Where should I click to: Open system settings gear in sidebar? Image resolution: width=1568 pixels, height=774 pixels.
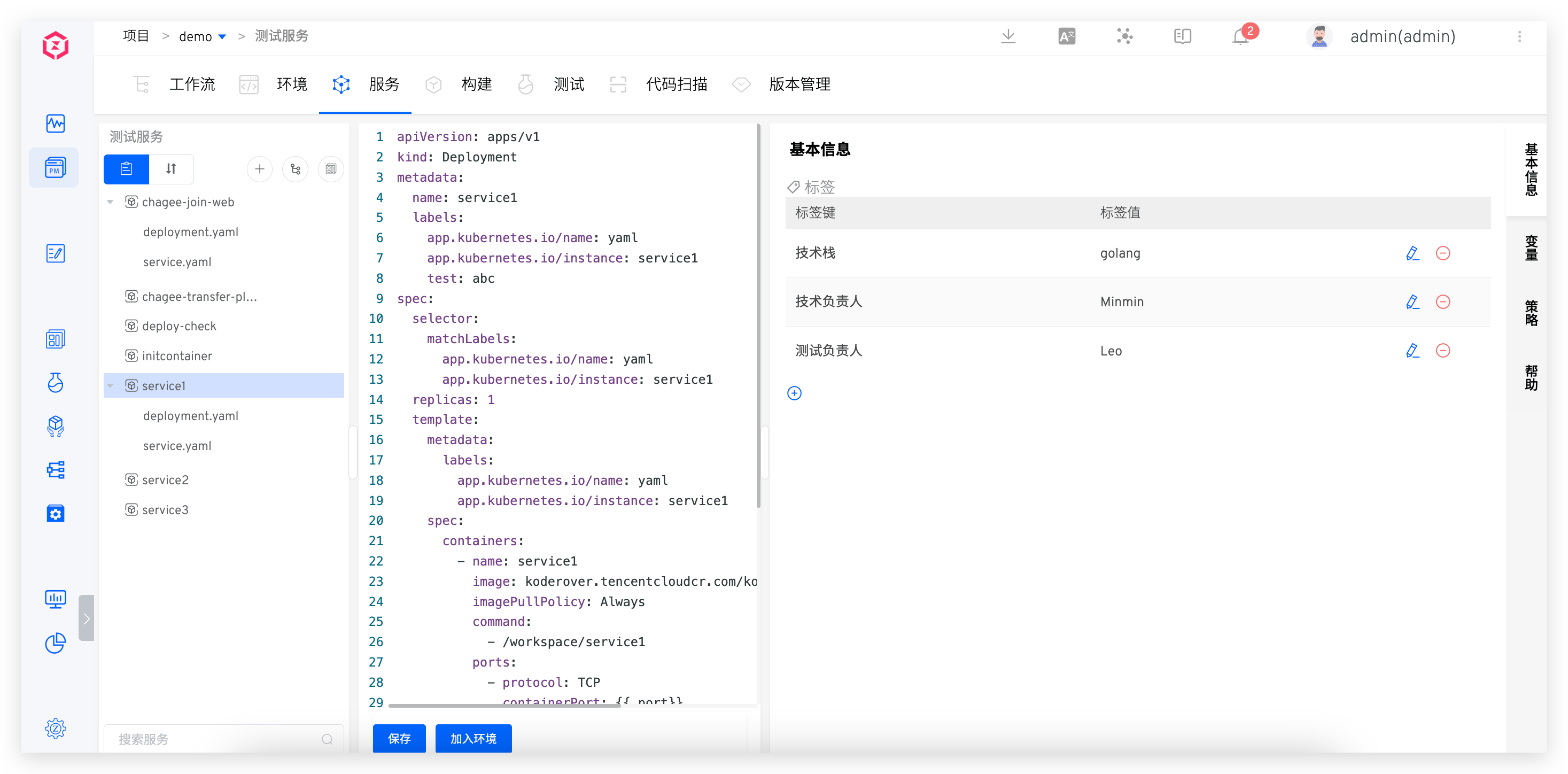56,729
